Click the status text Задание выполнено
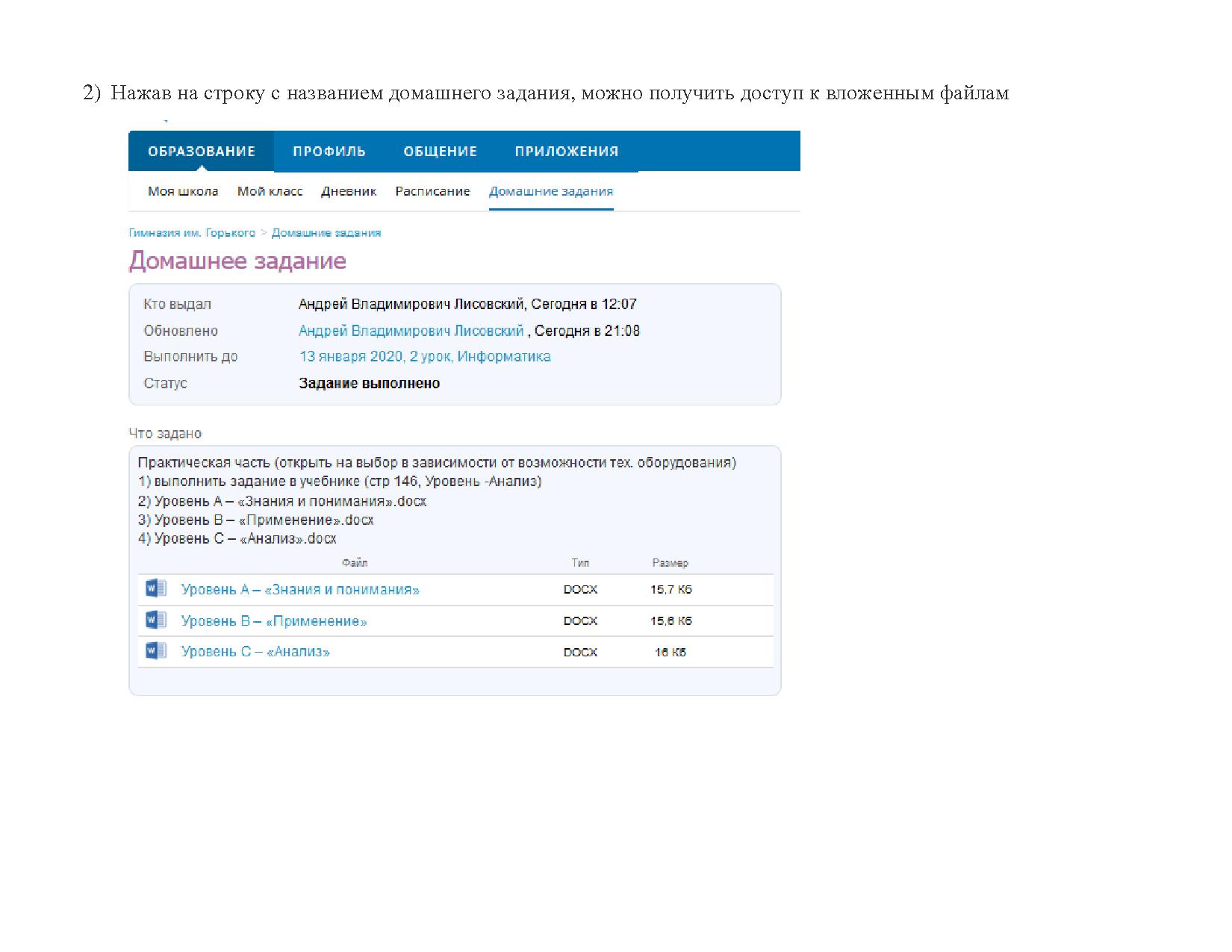 click(370, 383)
